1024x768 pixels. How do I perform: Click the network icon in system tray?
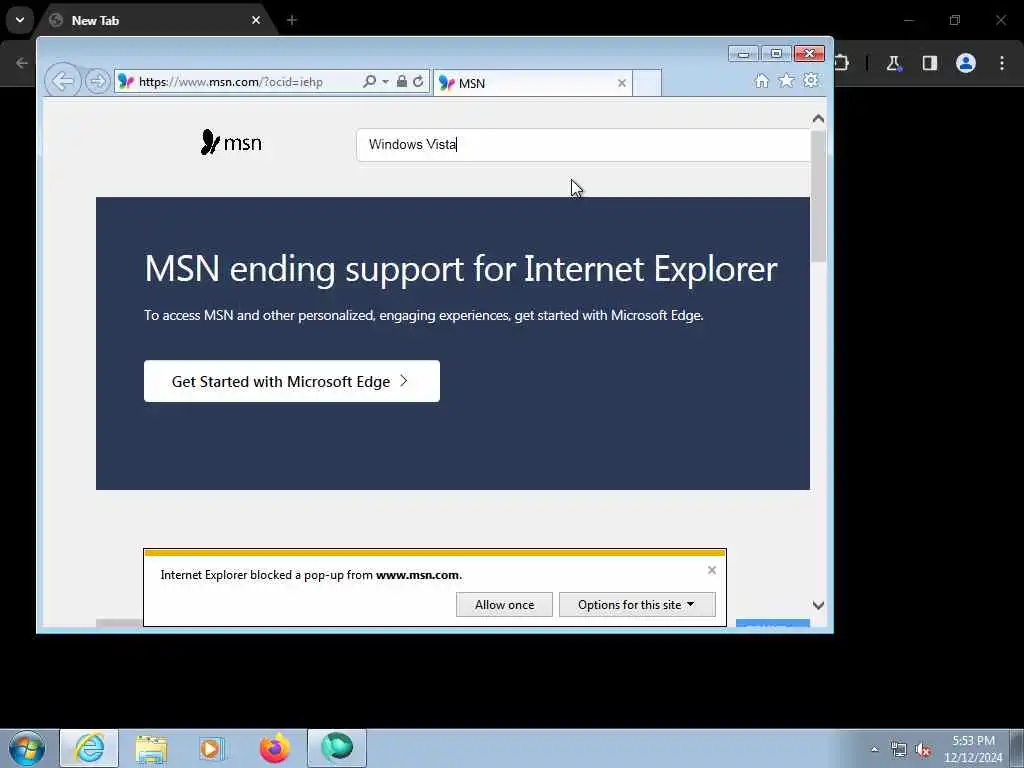point(899,750)
